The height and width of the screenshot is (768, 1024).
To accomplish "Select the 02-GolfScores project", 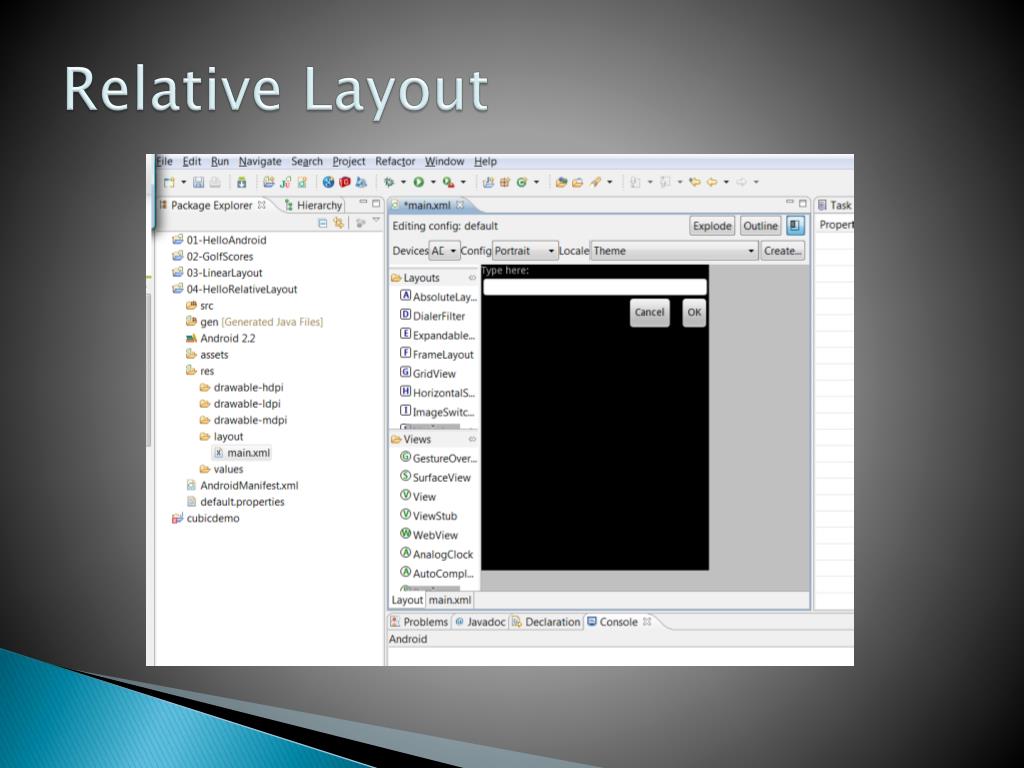I will pyautogui.click(x=212, y=257).
